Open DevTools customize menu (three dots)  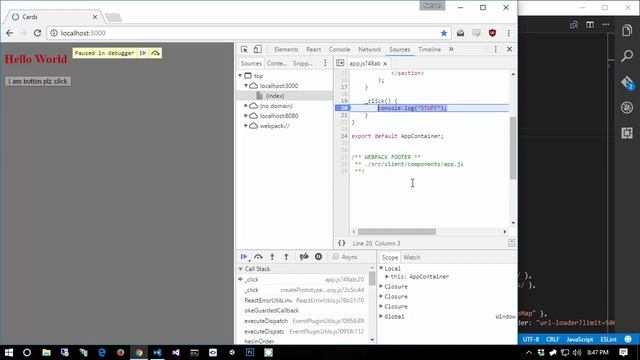click(496, 49)
